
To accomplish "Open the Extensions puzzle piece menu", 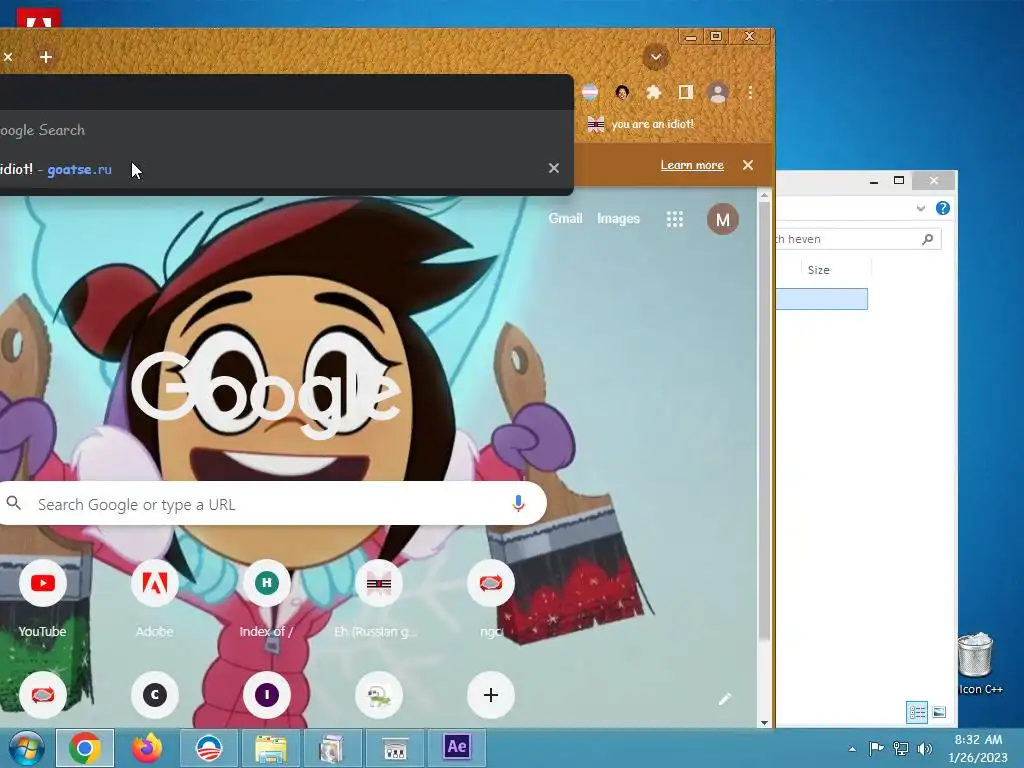I will pos(654,93).
